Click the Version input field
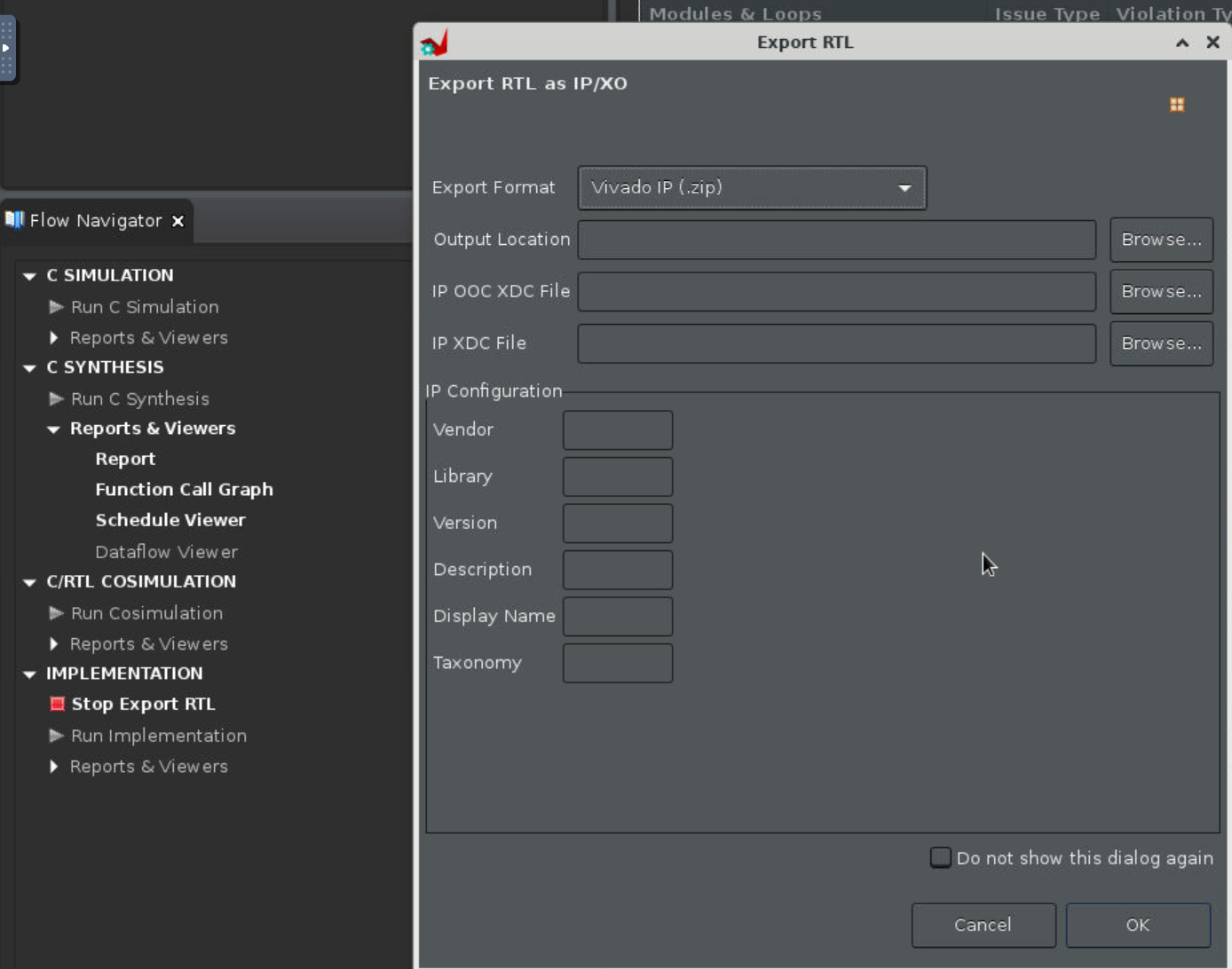Screen dimensions: 1232x969 point(618,524)
